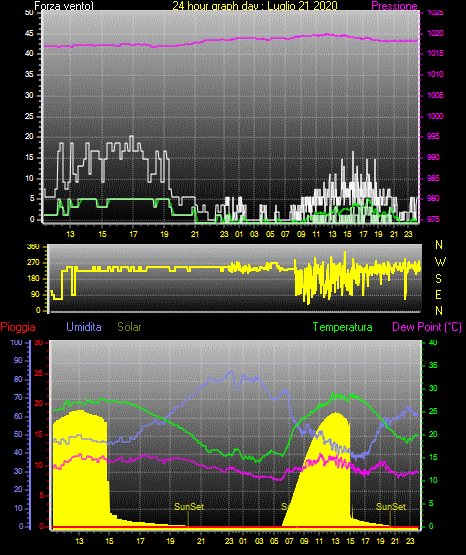Click the 'Forza vento' wind label

pos(64,6)
